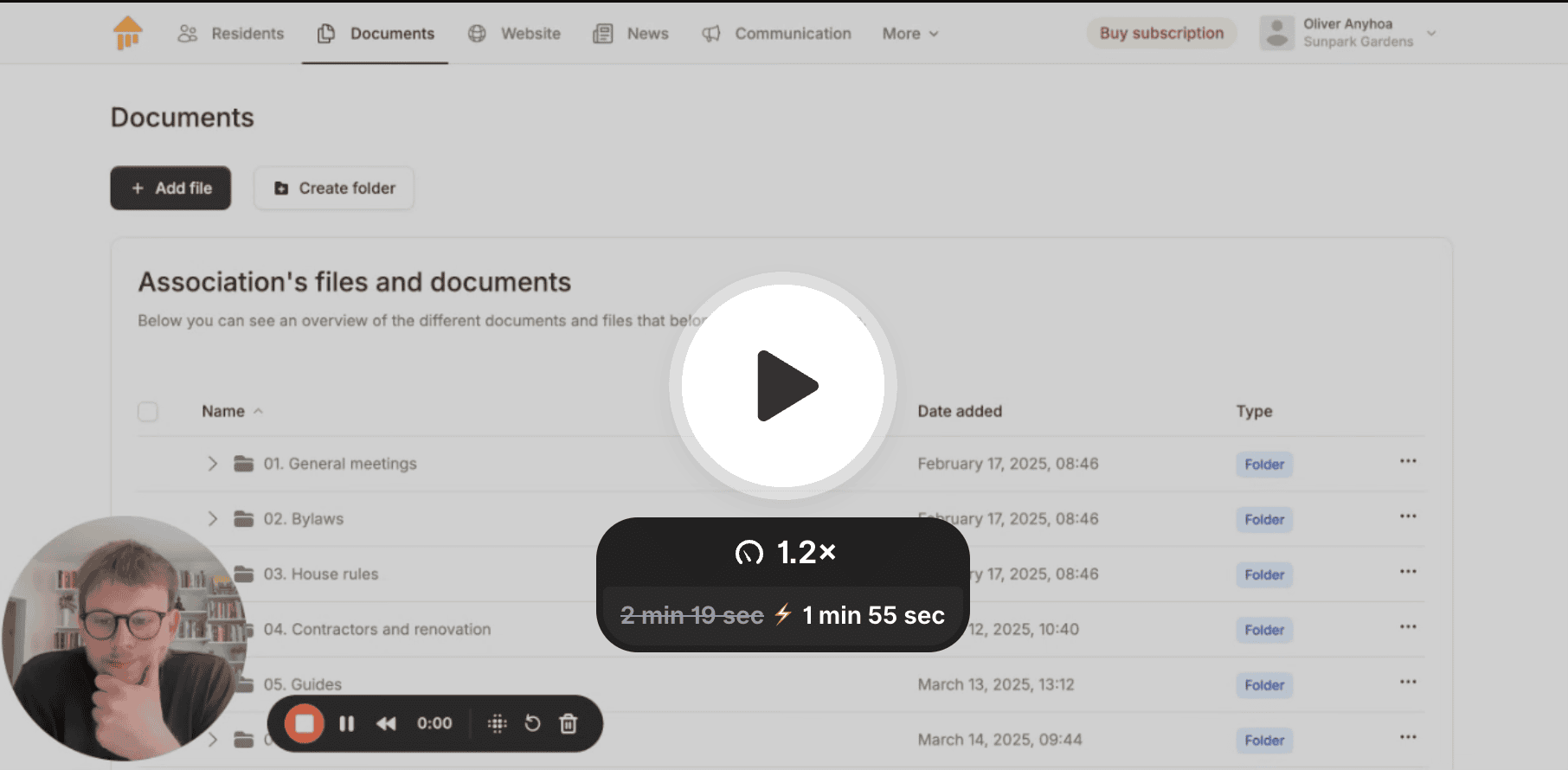This screenshot has height=770, width=1568.
Task: Expand the 01. General meetings folder
Action: point(212,464)
